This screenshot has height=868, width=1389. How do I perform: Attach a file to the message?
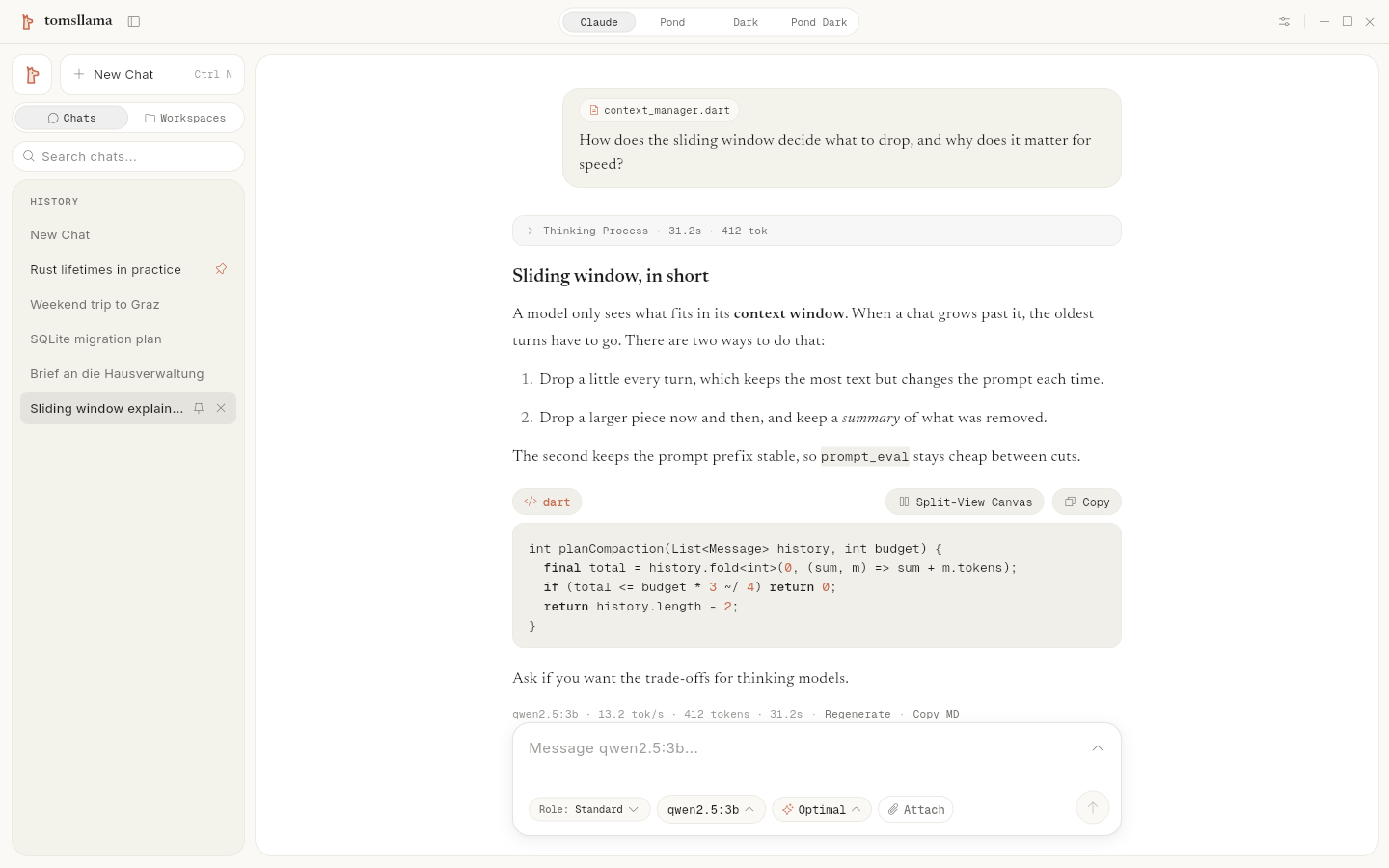click(915, 809)
